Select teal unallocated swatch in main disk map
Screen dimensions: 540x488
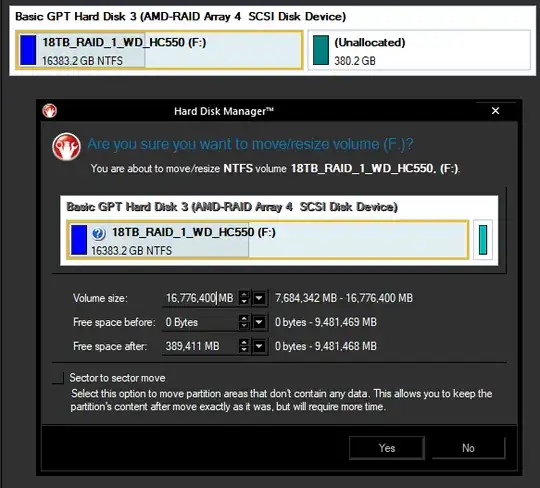coord(321,50)
